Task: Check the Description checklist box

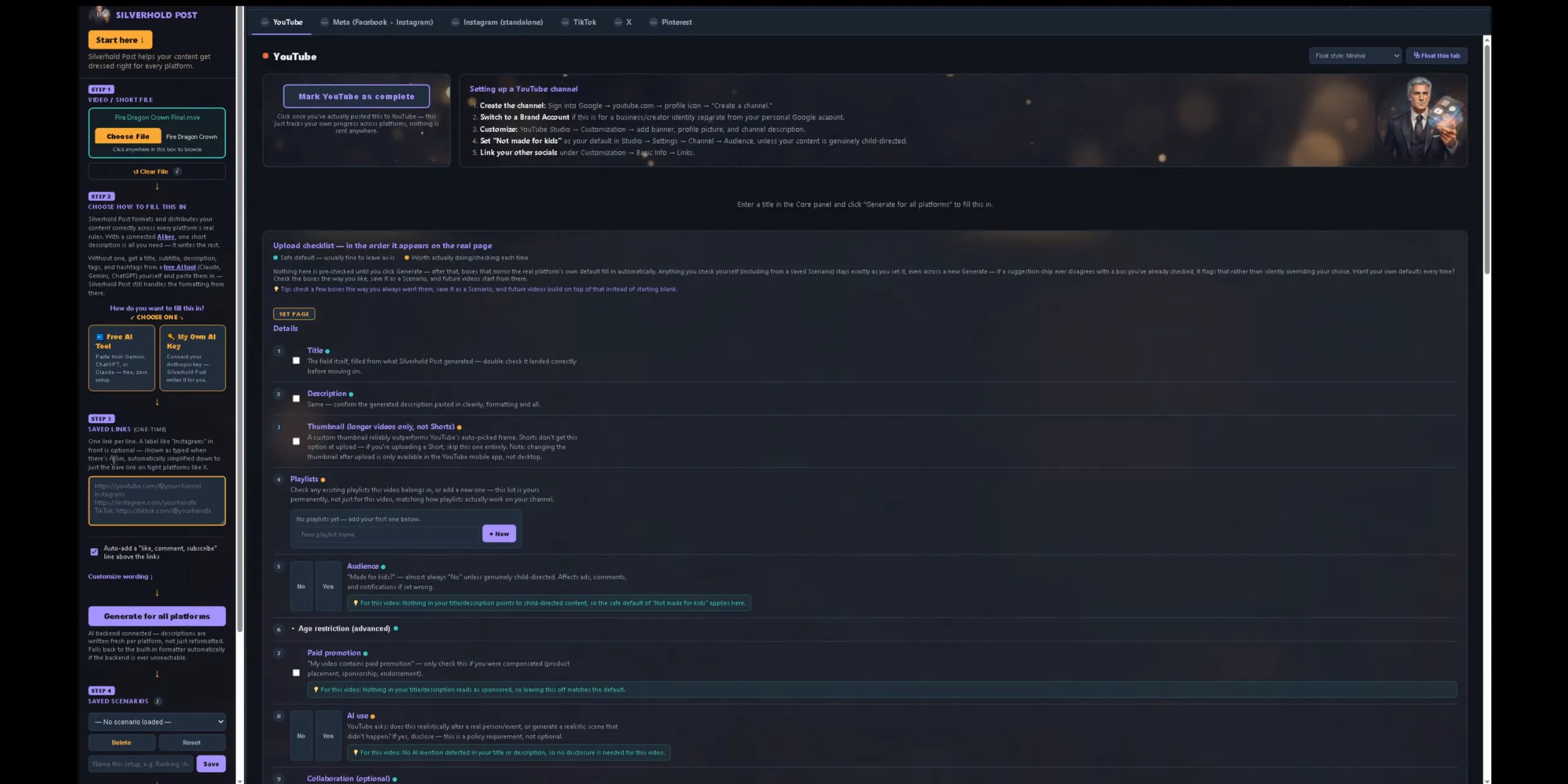Action: pos(296,399)
